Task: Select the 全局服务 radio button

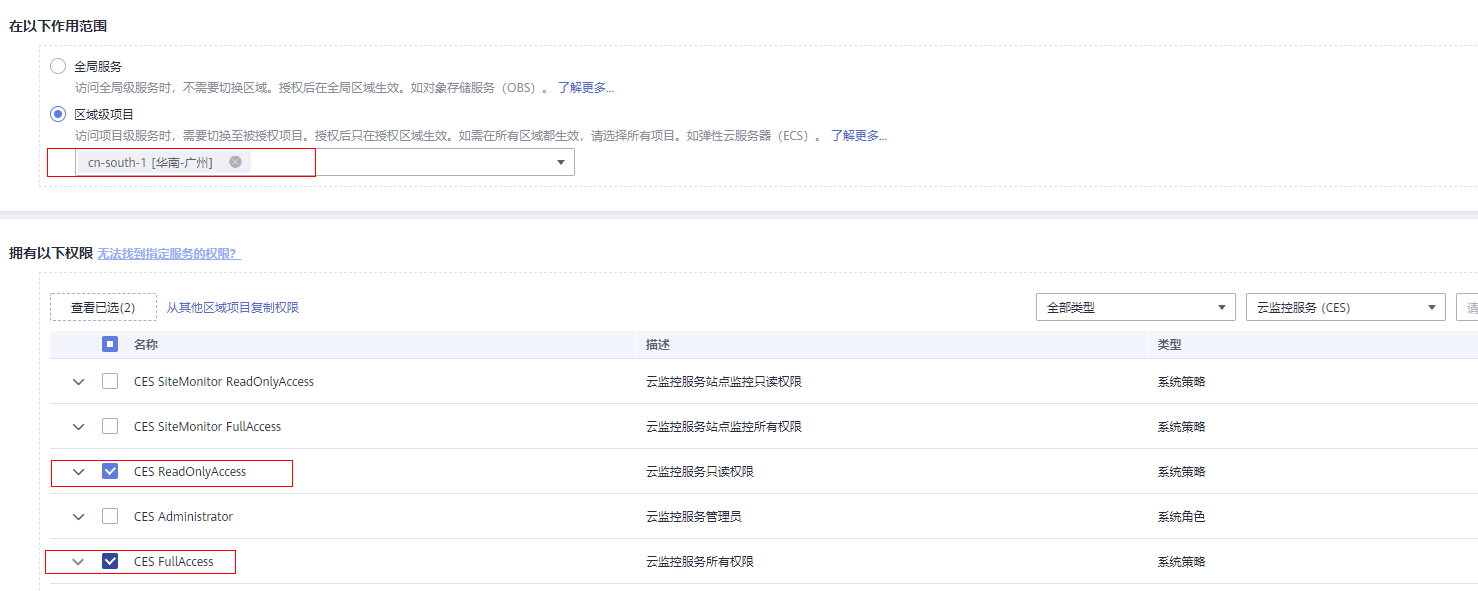Action: click(58, 66)
